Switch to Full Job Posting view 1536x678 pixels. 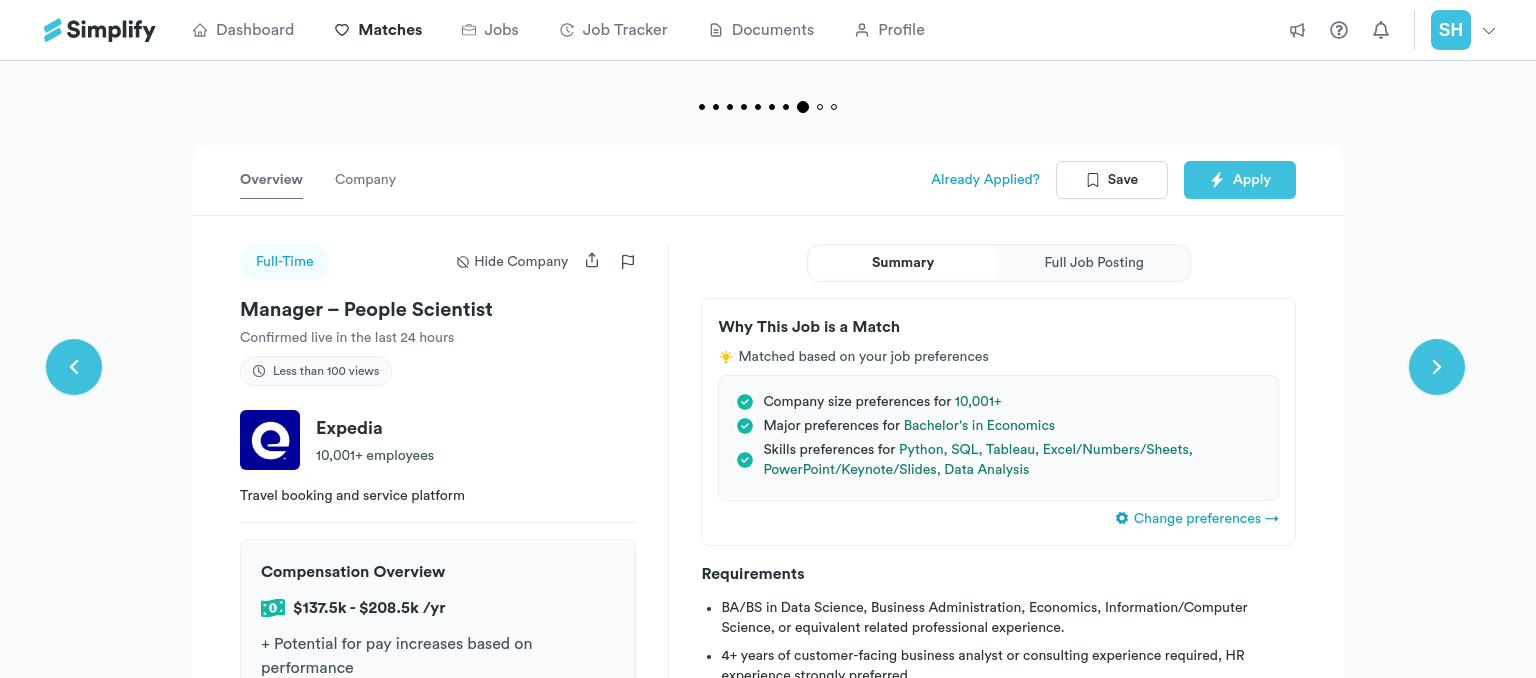(x=1093, y=263)
